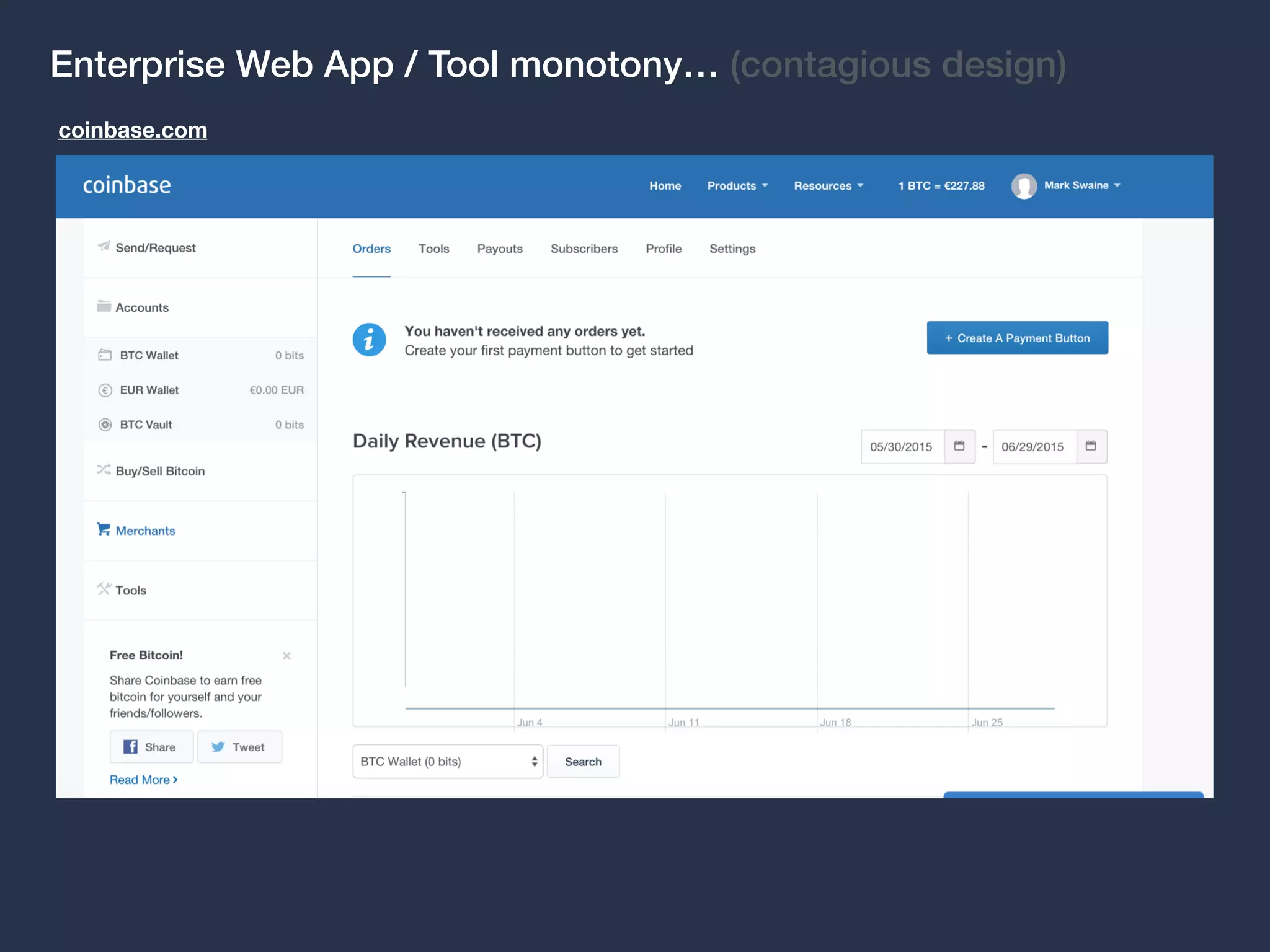Click the Send/Request paper plane icon

point(104,246)
